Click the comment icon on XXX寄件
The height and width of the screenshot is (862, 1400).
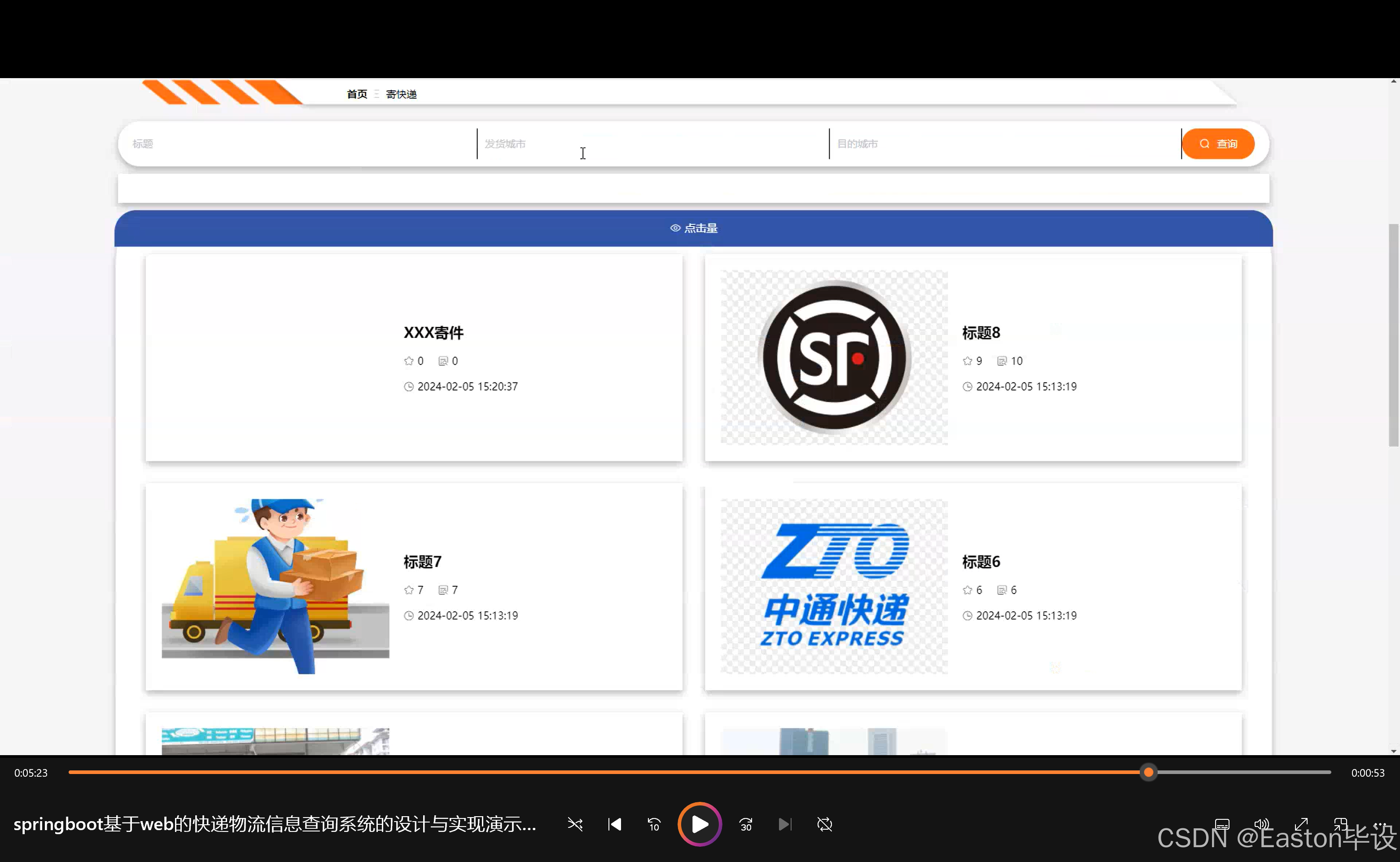click(443, 361)
